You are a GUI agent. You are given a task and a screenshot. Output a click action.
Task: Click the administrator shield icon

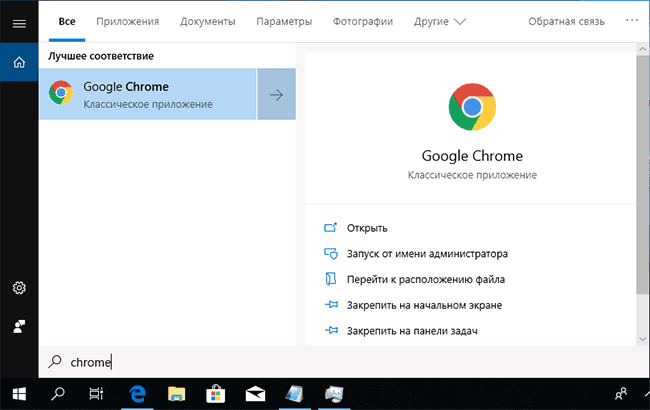[x=330, y=253]
